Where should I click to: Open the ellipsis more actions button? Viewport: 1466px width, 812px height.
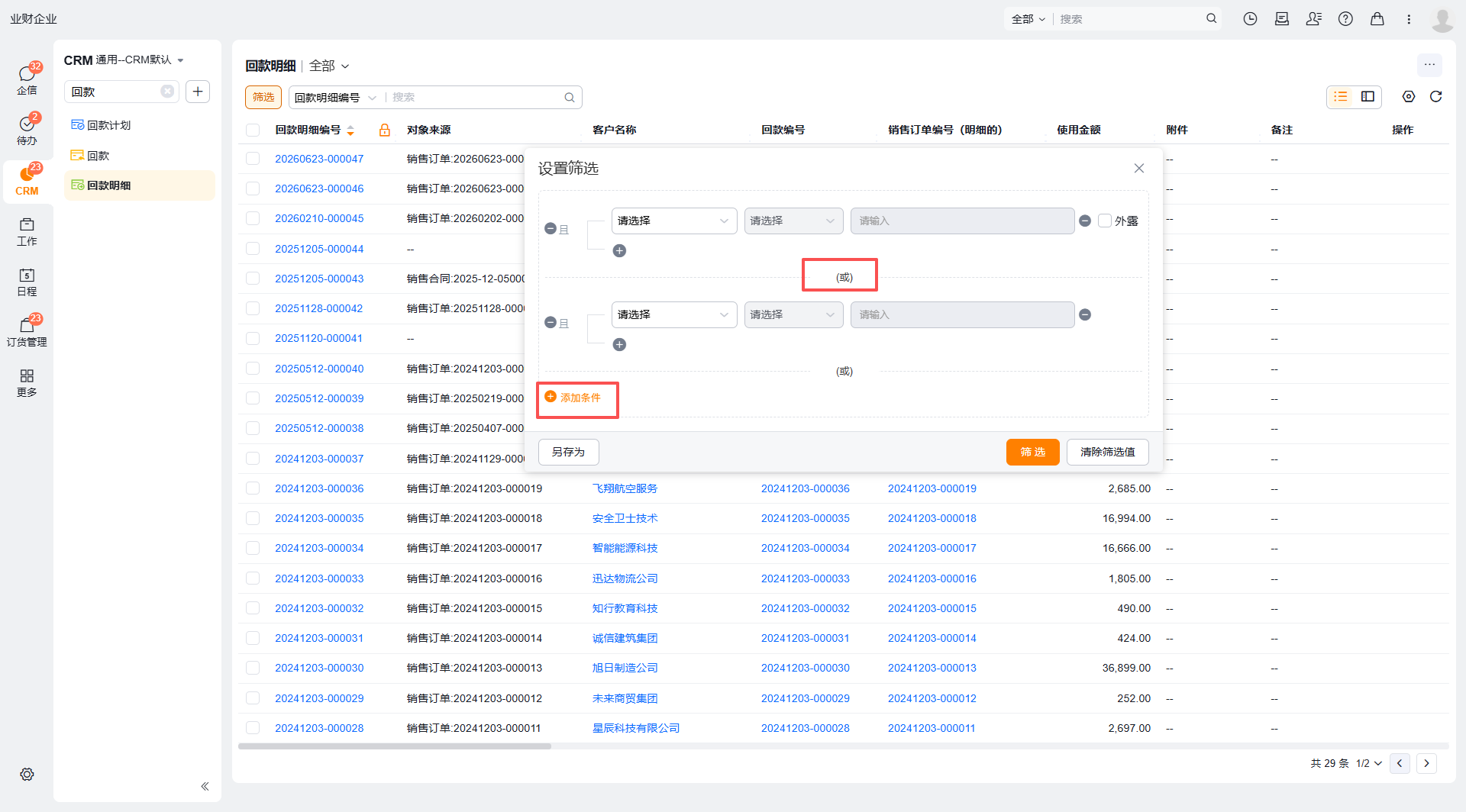[x=1429, y=65]
